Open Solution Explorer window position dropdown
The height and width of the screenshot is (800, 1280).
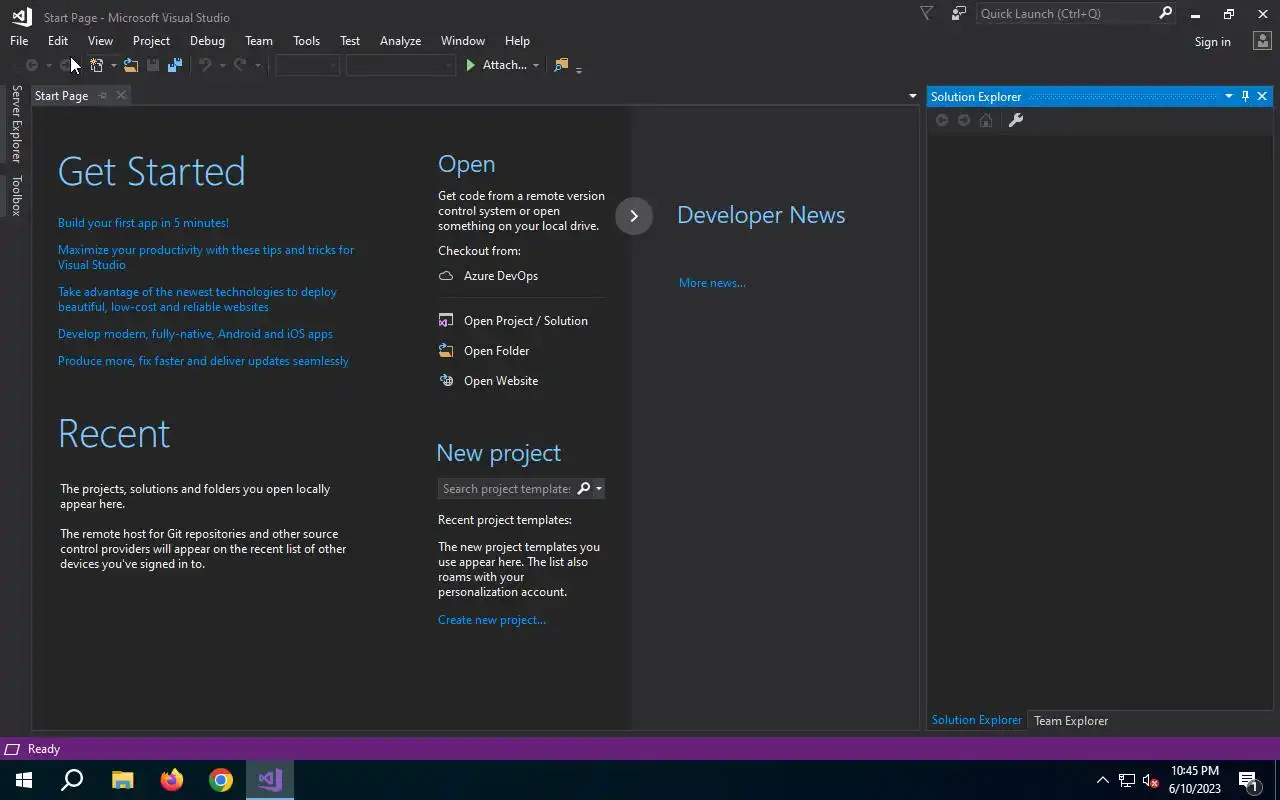point(1228,96)
